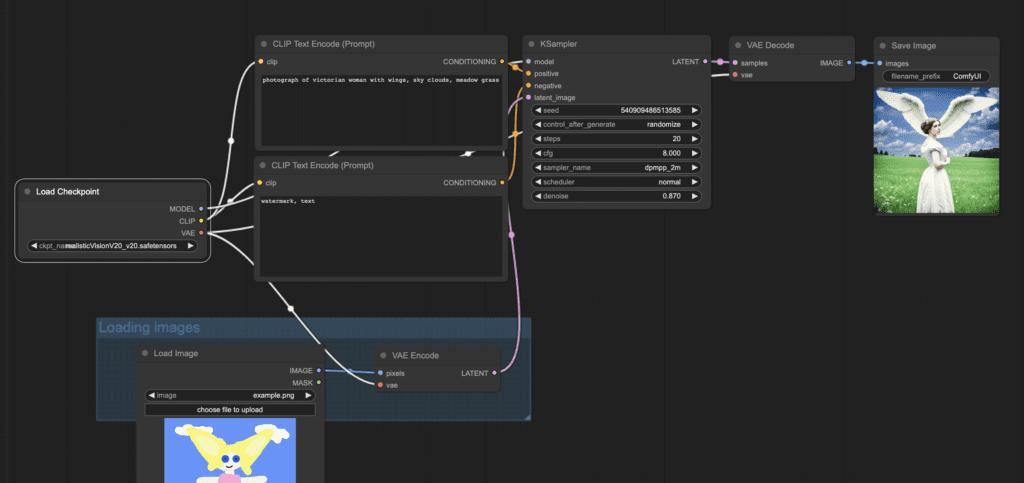The height and width of the screenshot is (483, 1024).
Task: Click the Save Image node's collapse dot
Action: 885,45
